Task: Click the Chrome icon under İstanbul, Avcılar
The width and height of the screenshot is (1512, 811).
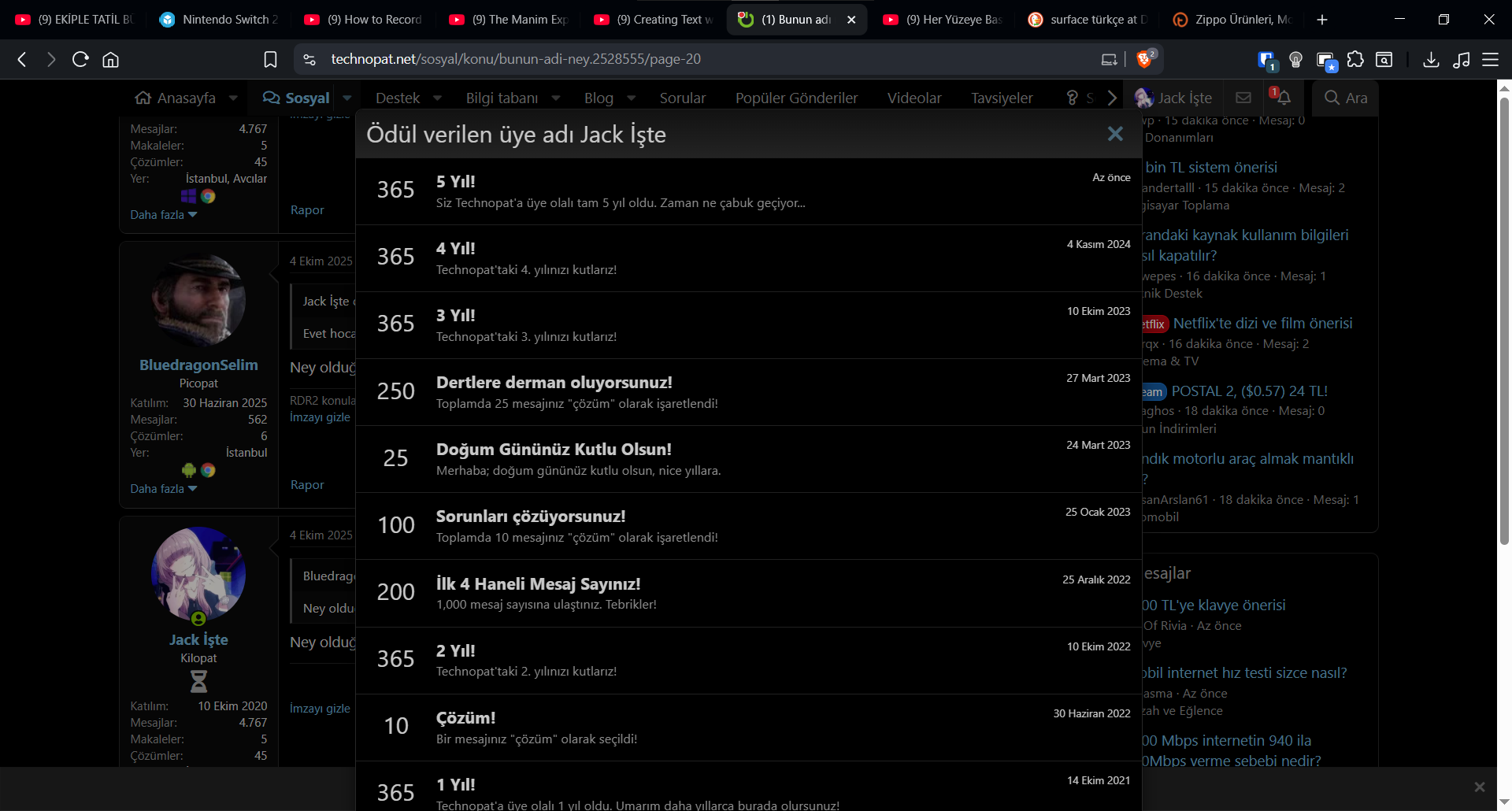Action: (x=208, y=196)
